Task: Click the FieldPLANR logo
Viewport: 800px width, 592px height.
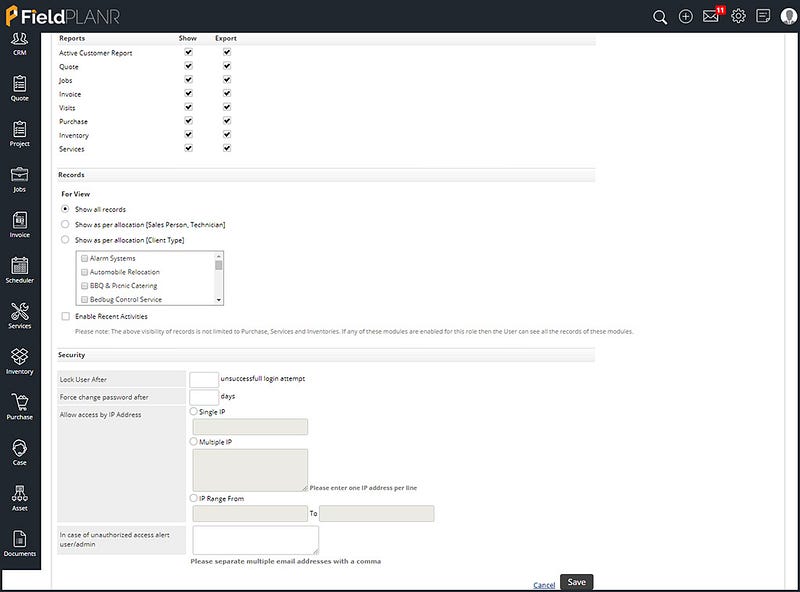Action: 62,16
